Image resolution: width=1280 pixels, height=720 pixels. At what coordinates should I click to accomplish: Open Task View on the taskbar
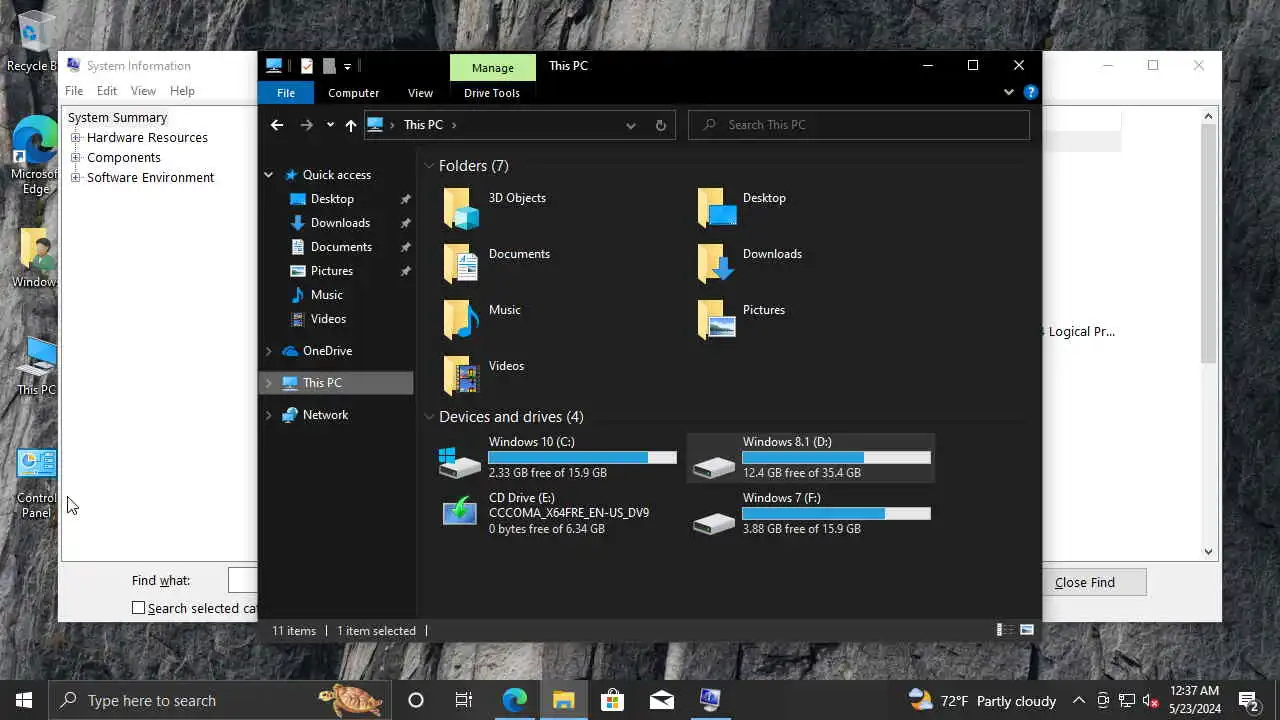(x=464, y=700)
